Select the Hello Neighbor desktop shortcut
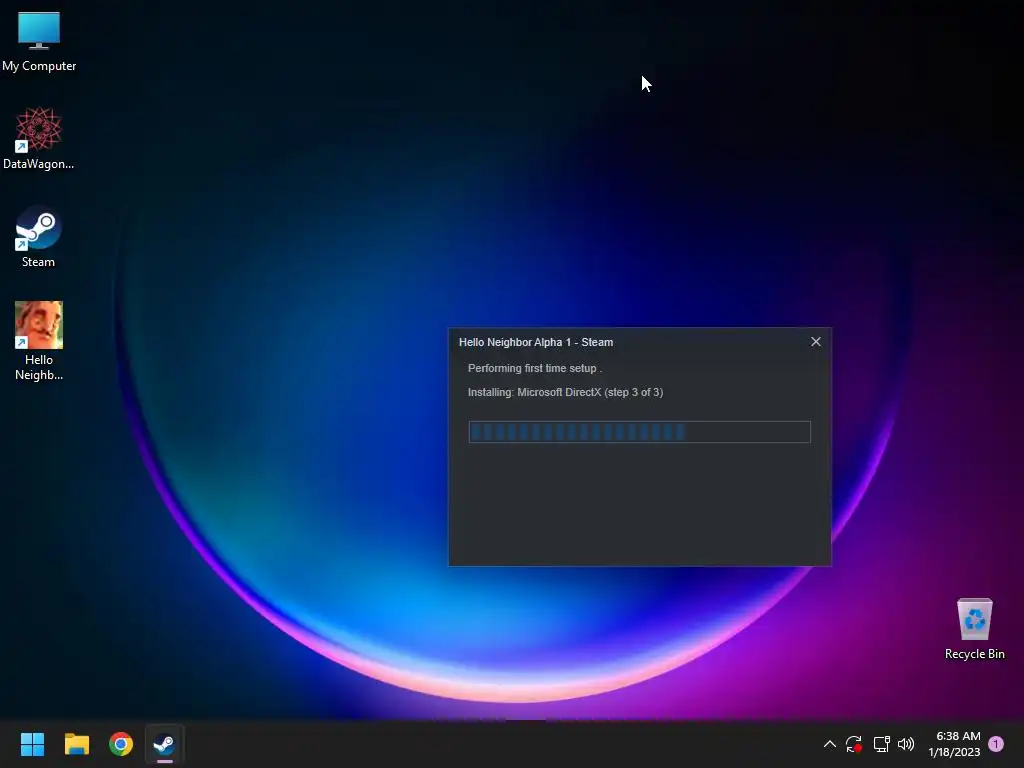The height and width of the screenshot is (768, 1024). click(x=39, y=341)
